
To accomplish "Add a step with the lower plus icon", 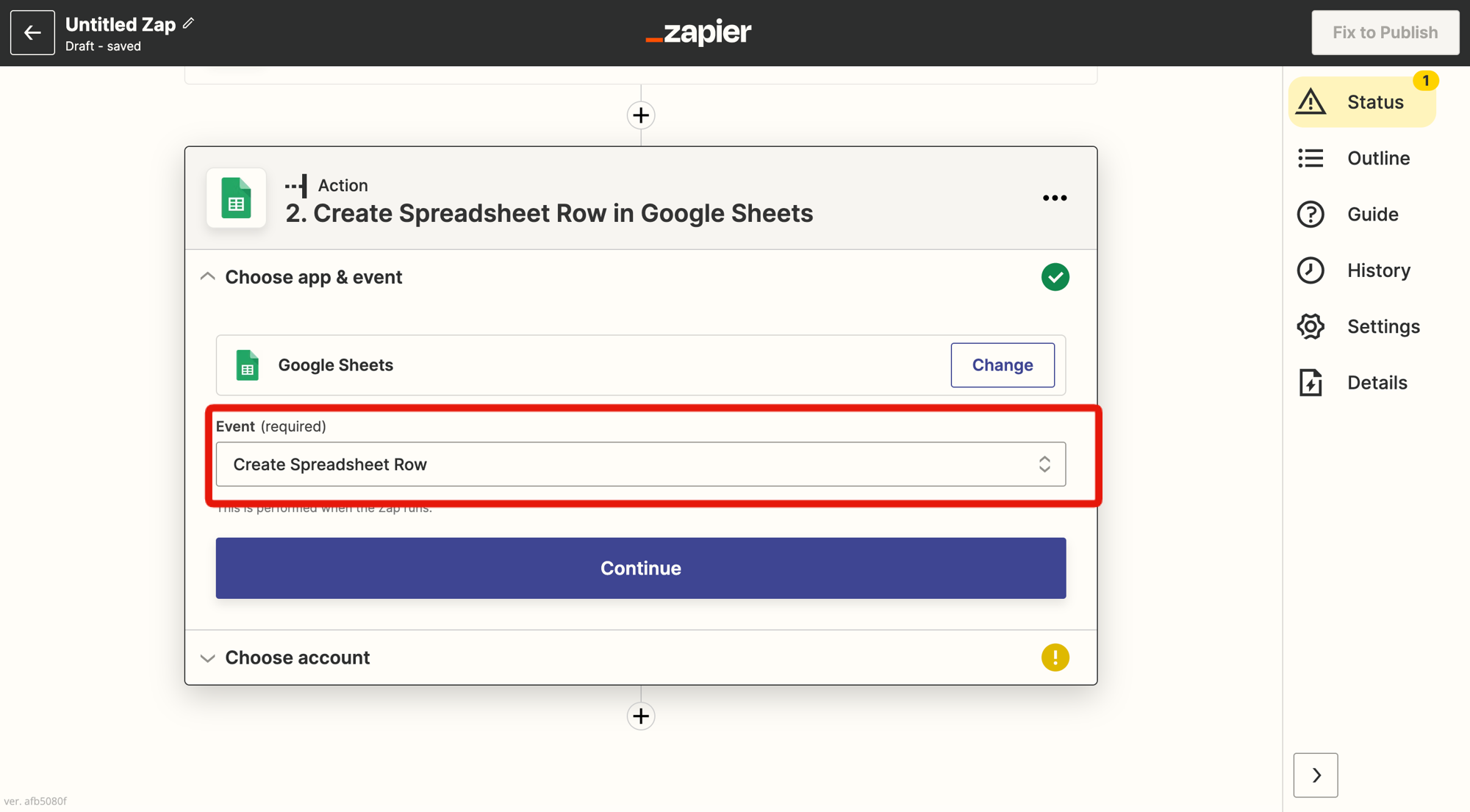I will tap(641, 716).
